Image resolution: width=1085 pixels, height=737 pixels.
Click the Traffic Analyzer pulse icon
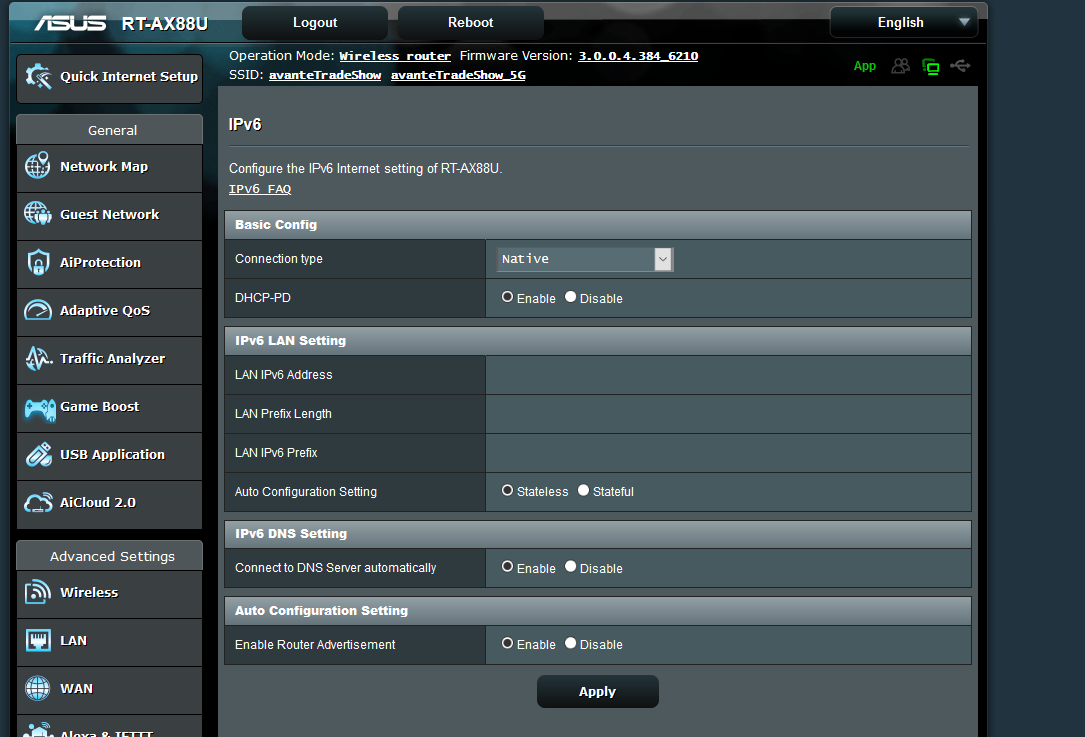[38, 358]
